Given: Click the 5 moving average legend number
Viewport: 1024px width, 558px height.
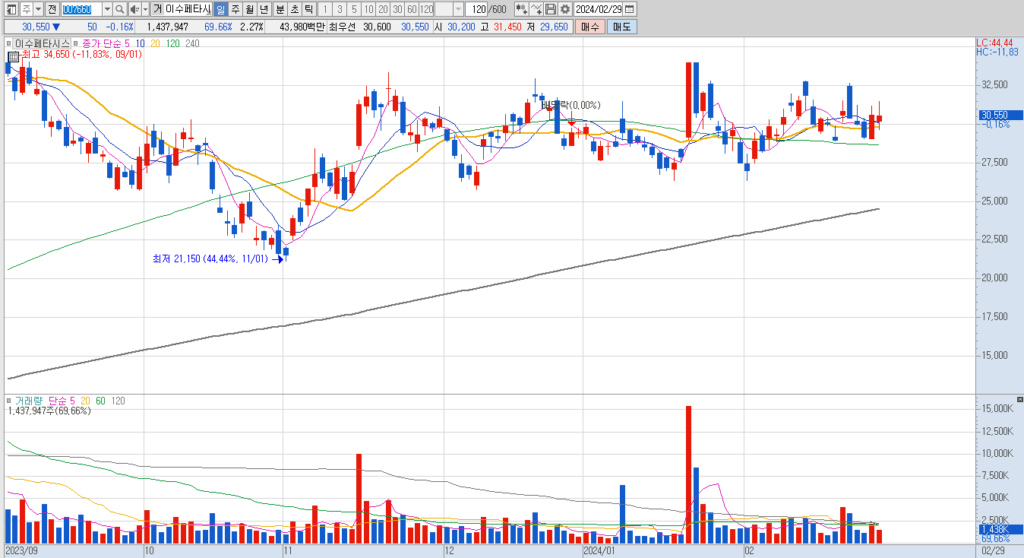Looking at the screenshot, I should click(127, 43).
